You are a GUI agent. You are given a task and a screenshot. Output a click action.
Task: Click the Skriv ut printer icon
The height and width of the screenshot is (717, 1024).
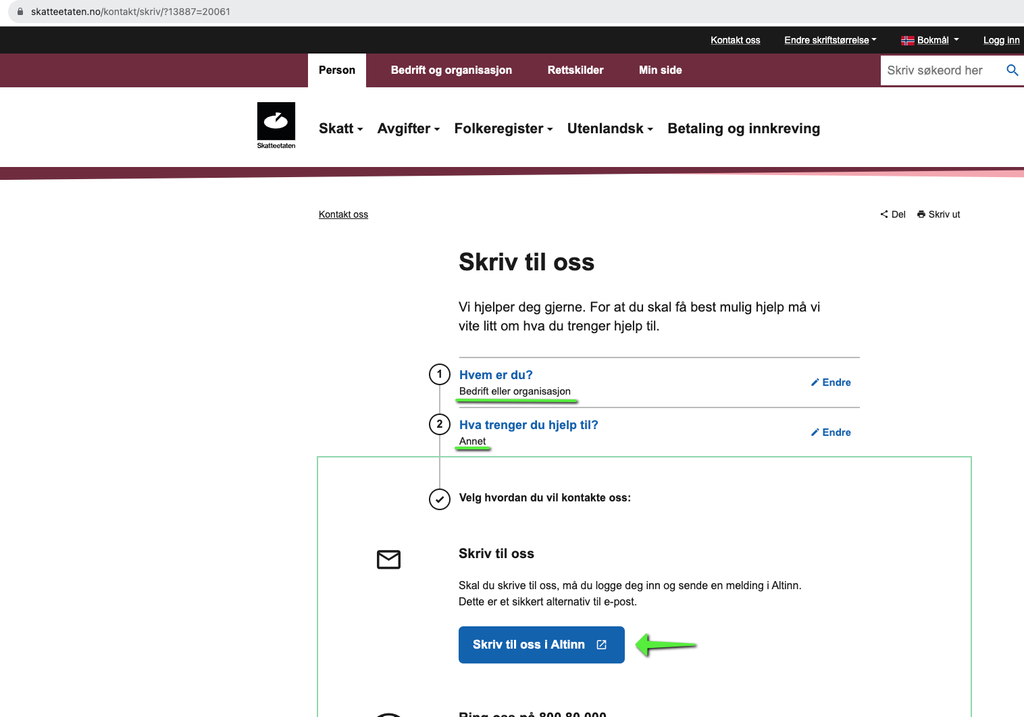pyautogui.click(x=921, y=214)
